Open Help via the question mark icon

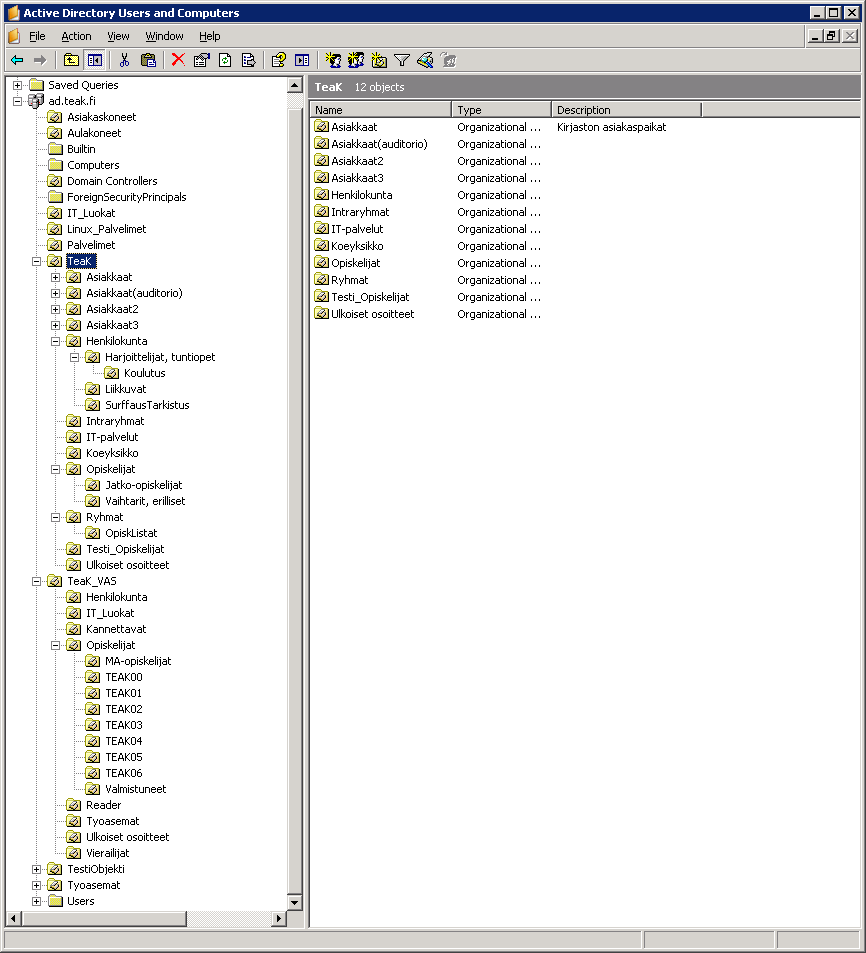click(279, 60)
